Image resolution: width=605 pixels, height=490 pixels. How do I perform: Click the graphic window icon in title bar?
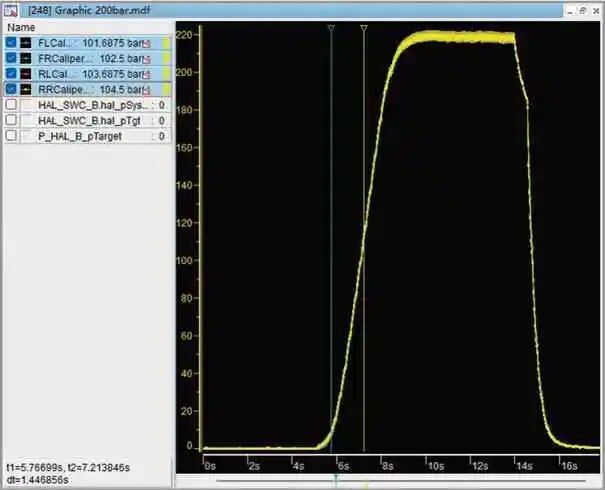(10, 11)
